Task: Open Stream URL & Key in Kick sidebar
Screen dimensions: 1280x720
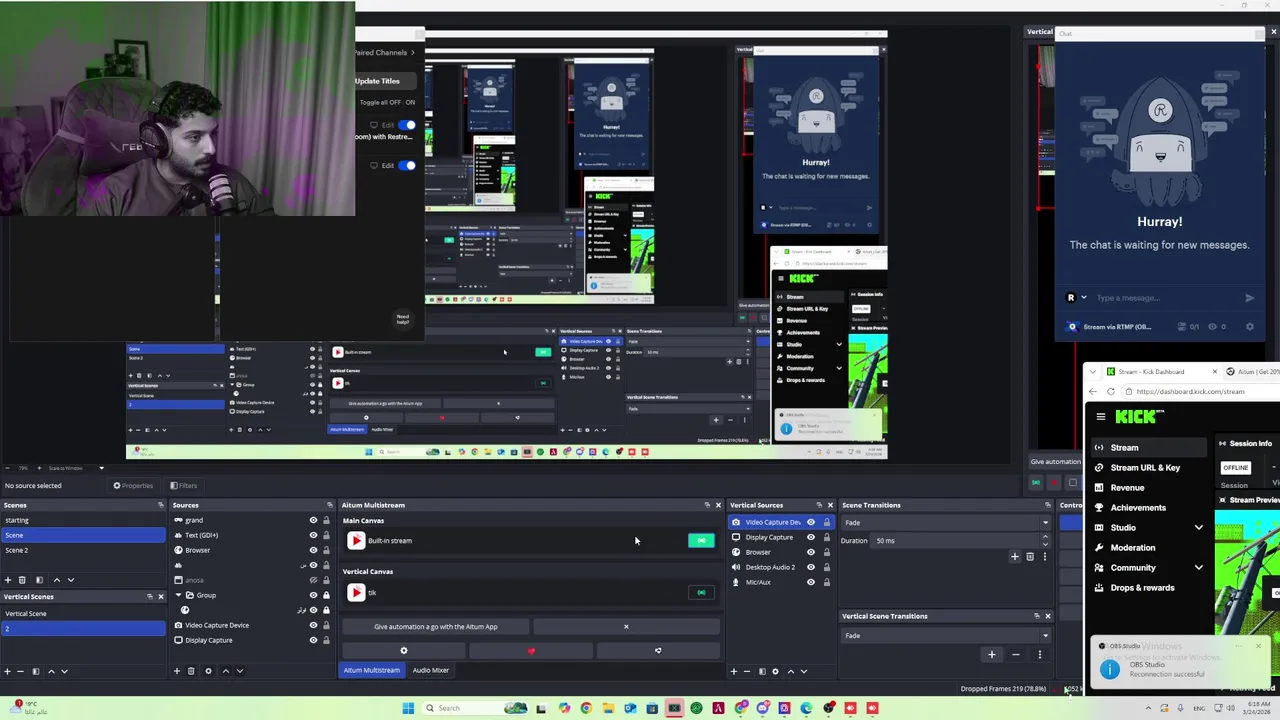Action: point(1145,468)
